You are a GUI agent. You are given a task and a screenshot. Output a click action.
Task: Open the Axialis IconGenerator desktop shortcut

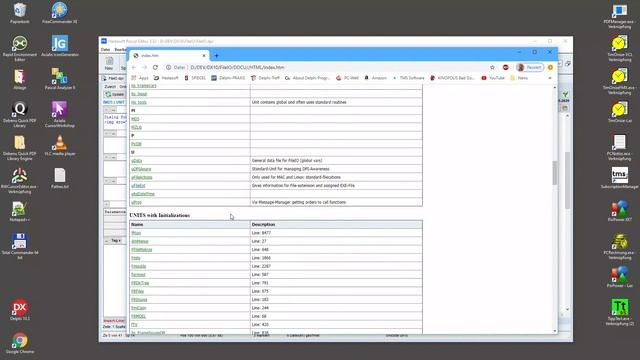coord(60,46)
